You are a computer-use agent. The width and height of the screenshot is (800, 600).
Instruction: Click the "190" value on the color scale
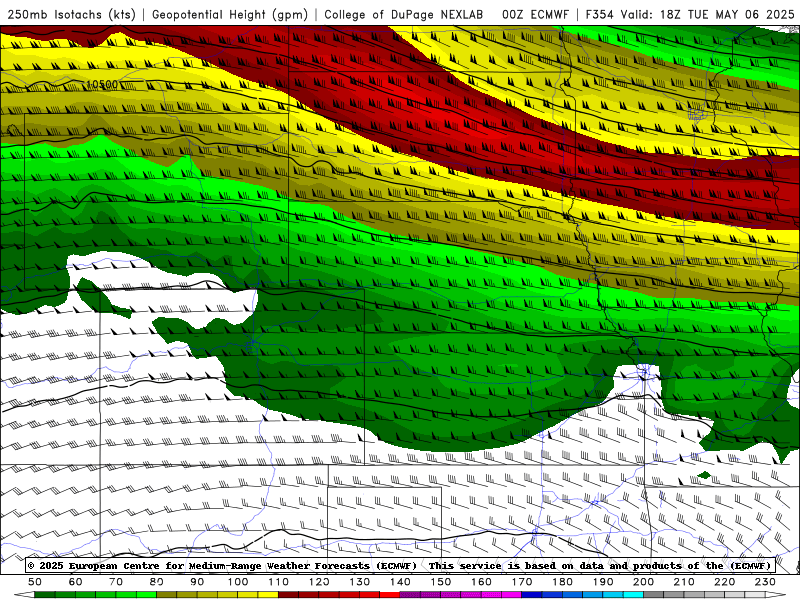tap(603, 582)
